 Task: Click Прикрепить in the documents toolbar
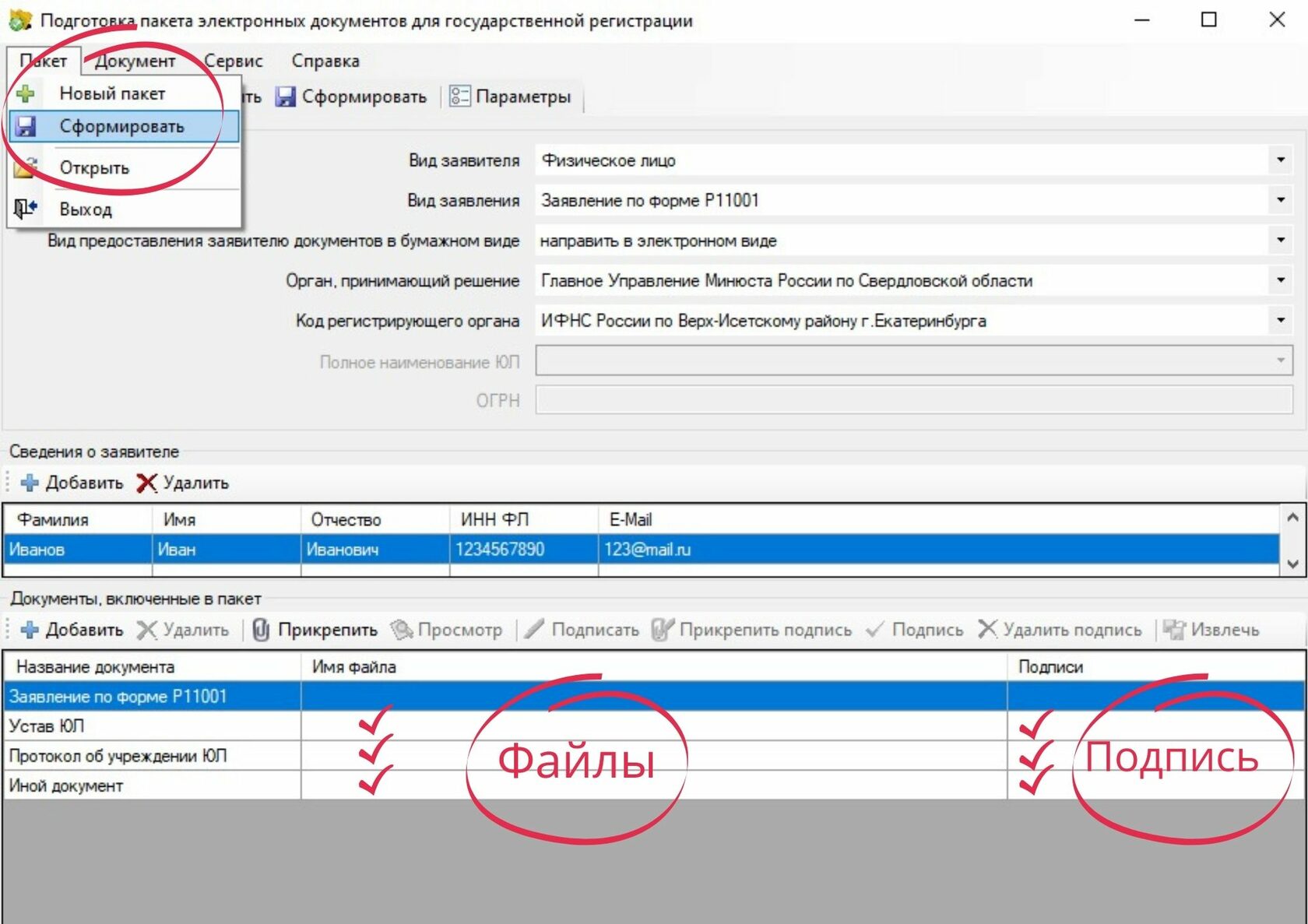pos(328,630)
